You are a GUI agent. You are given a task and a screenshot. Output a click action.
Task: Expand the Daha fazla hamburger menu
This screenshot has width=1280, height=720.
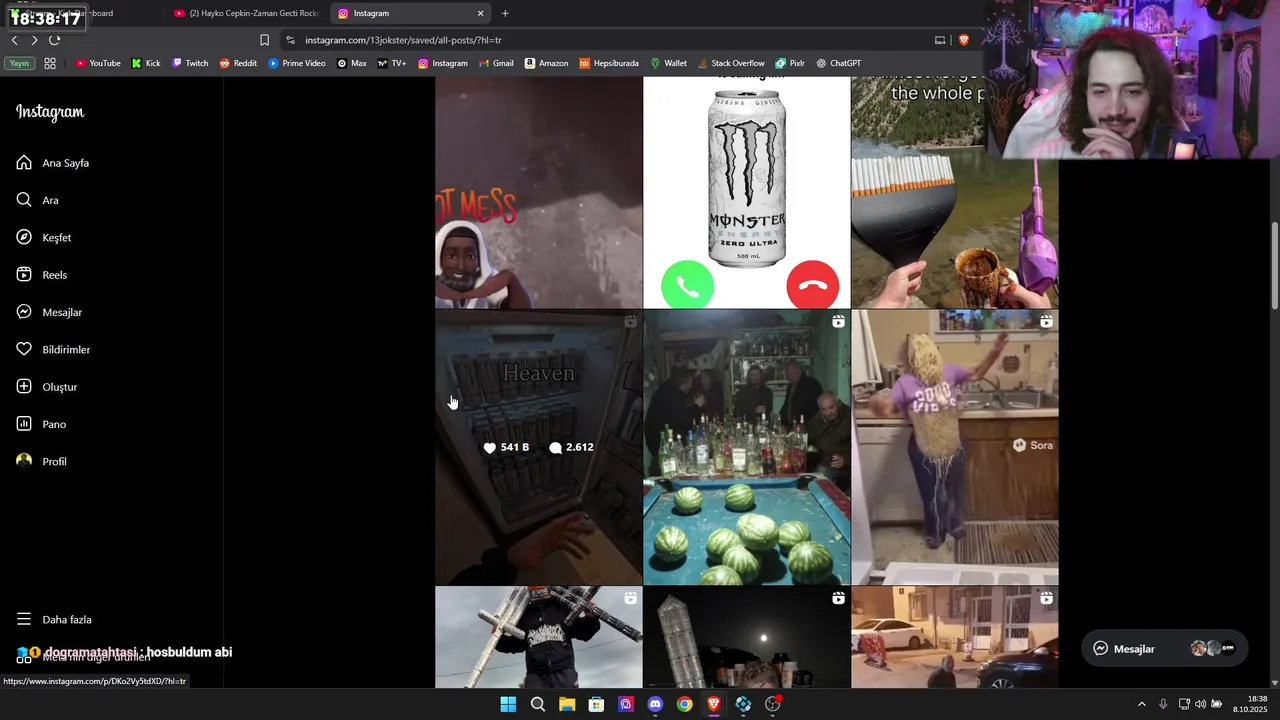[x=24, y=619]
